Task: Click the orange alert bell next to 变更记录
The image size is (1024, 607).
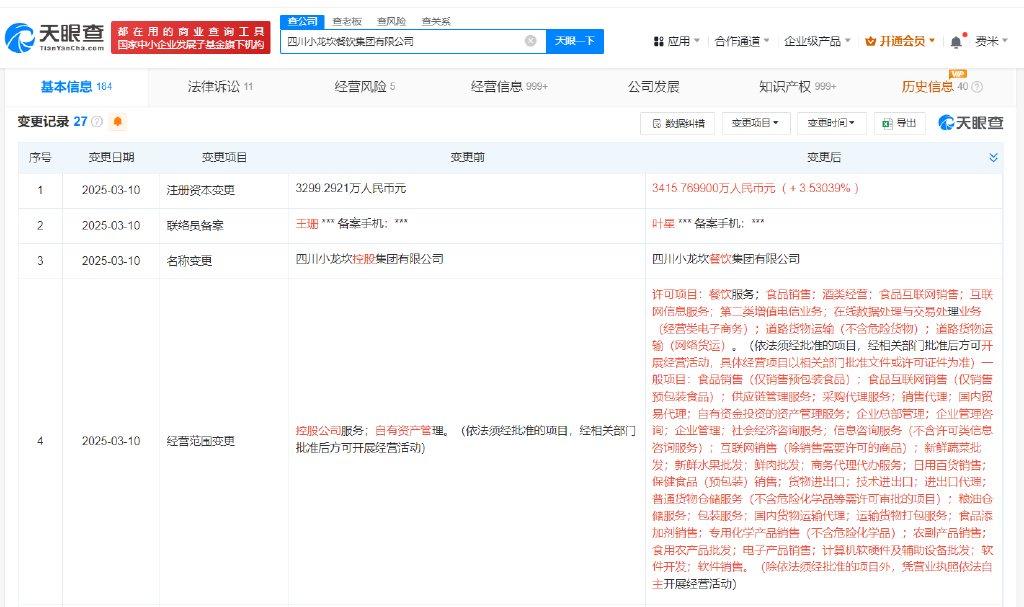Action: (118, 122)
